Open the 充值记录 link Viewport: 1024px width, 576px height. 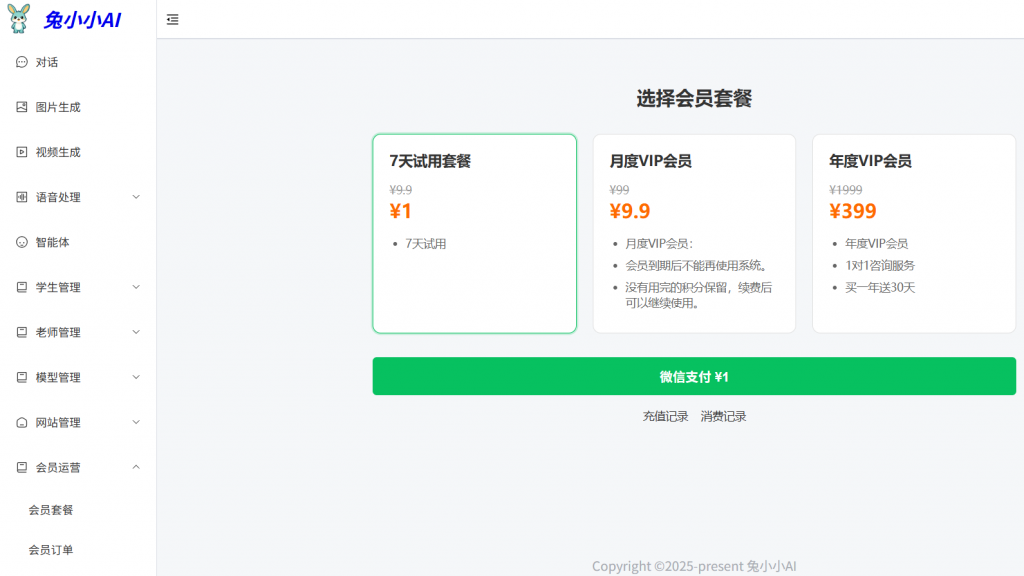[x=665, y=416]
